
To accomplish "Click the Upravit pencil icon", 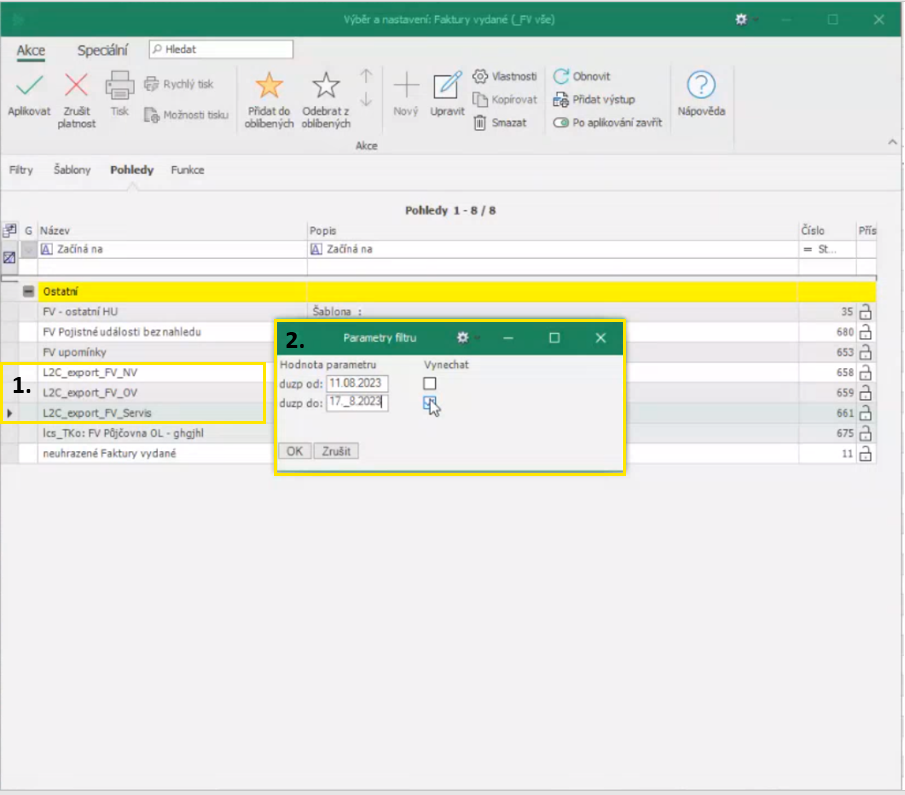I will point(447,86).
